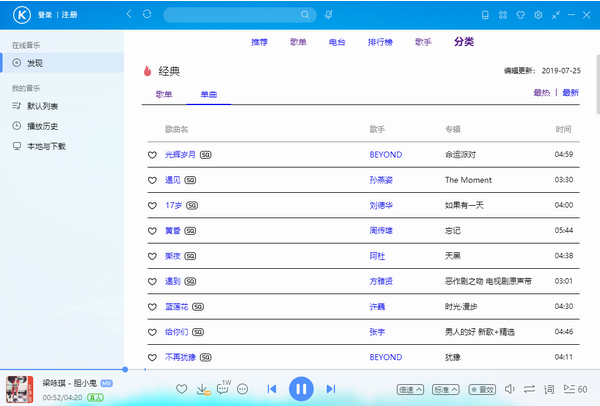This screenshot has width=600, height=406.
Task: Open comments for the current song
Action: tap(223, 389)
